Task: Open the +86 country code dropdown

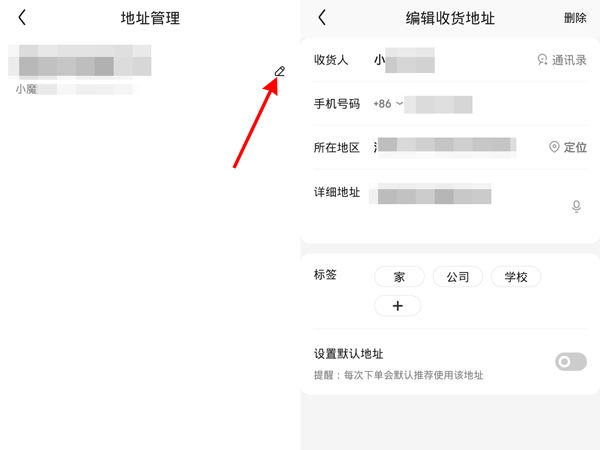Action: pyautogui.click(x=388, y=104)
